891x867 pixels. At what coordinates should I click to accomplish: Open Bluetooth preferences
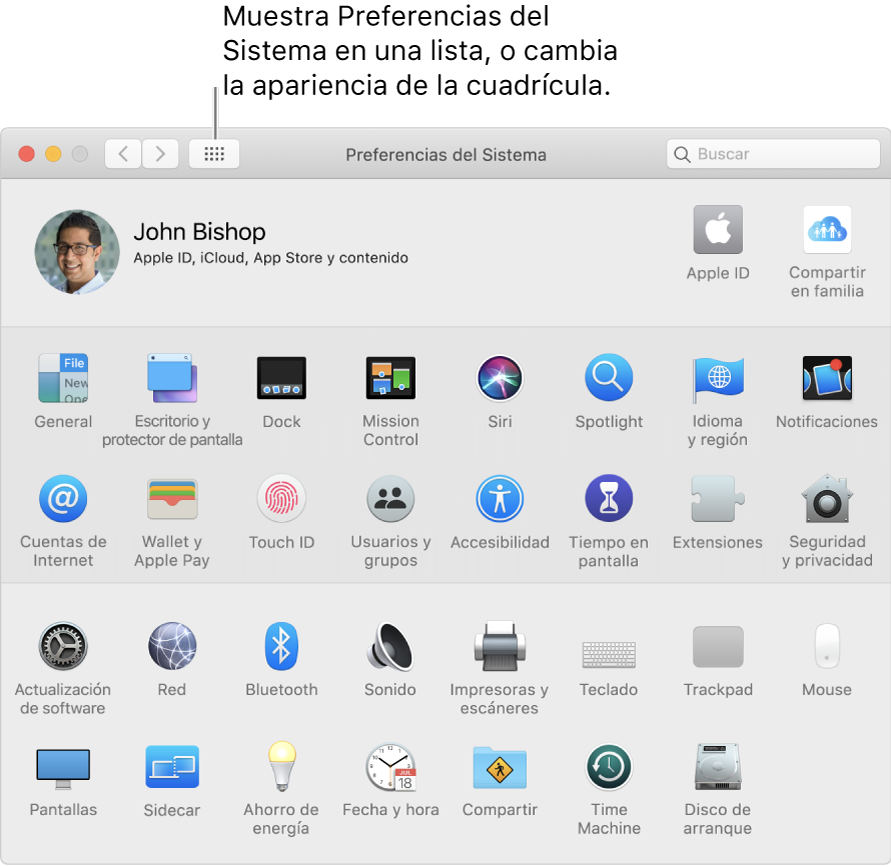(281, 647)
